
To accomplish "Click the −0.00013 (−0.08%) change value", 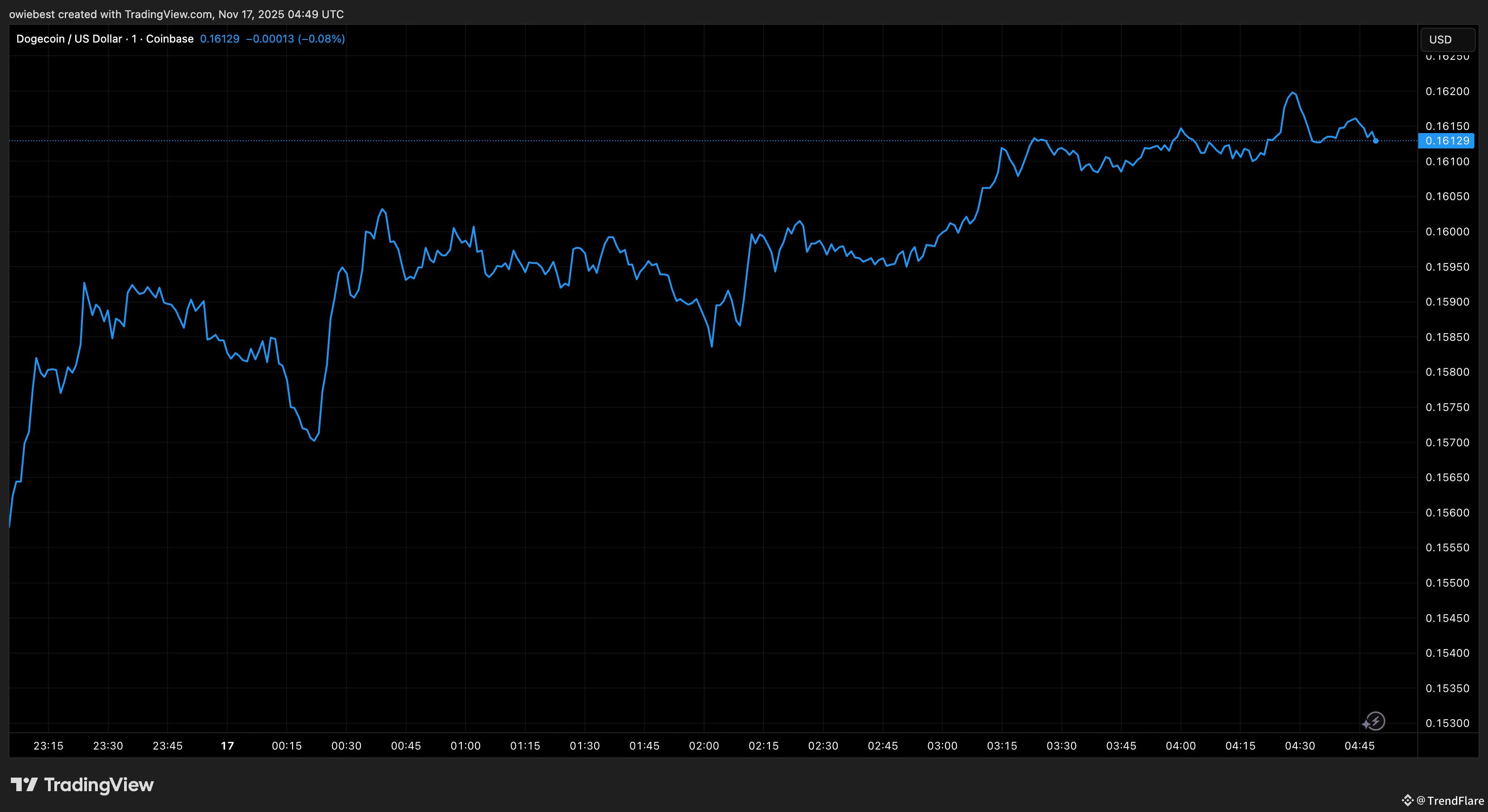I will (295, 38).
